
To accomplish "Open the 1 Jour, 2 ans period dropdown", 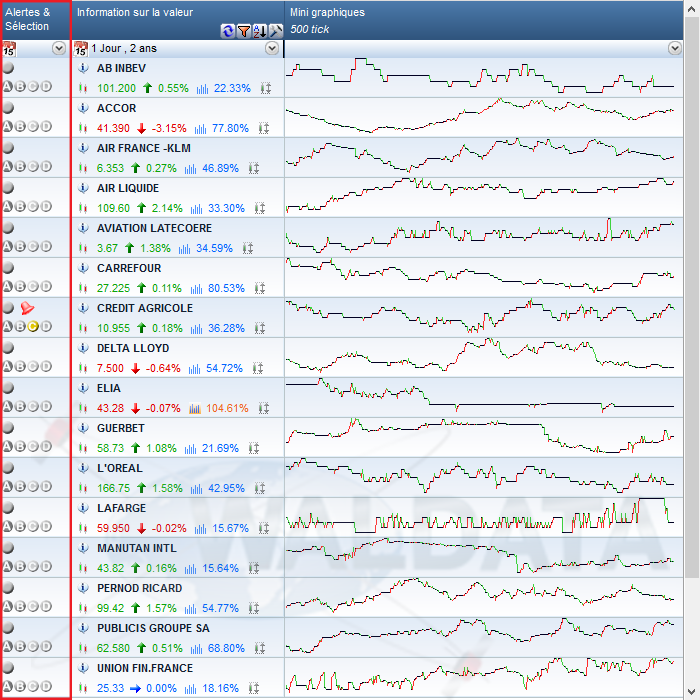I will tap(272, 48).
